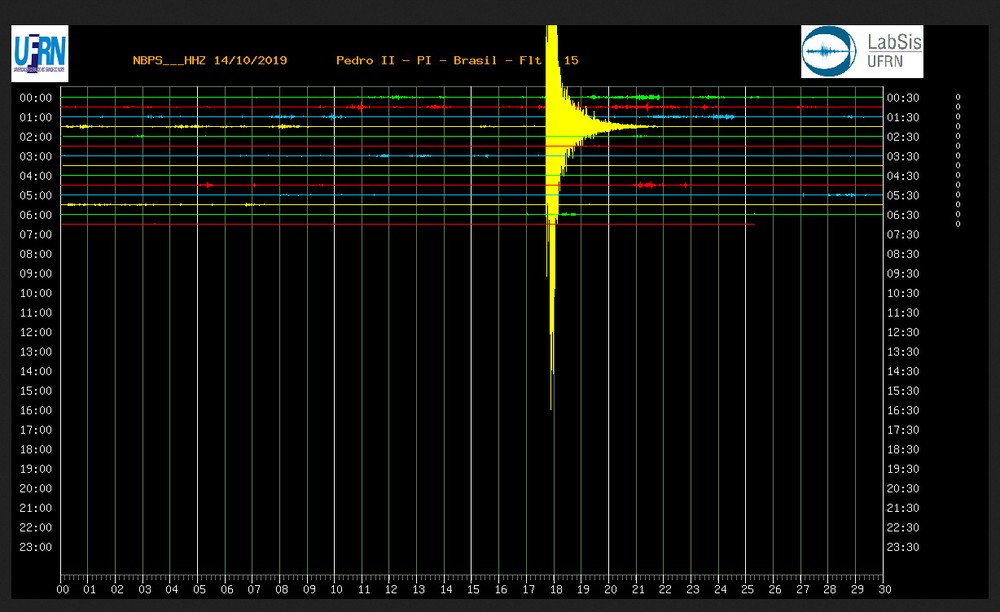The height and width of the screenshot is (612, 1000).
Task: Click the 09:30 right-side time label
Action: [903, 273]
